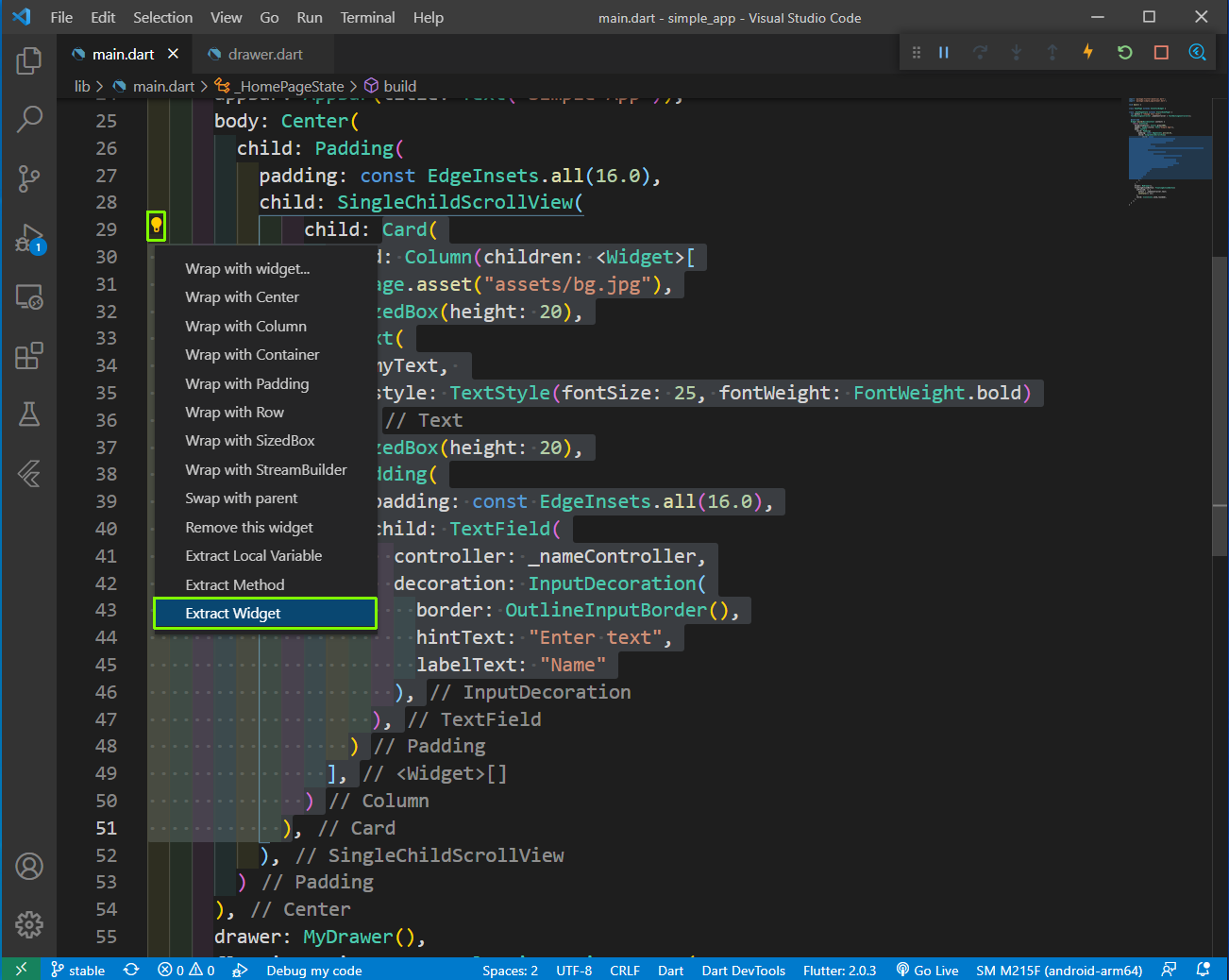Choose Extract Method action
1229x980 pixels.
tap(265, 585)
